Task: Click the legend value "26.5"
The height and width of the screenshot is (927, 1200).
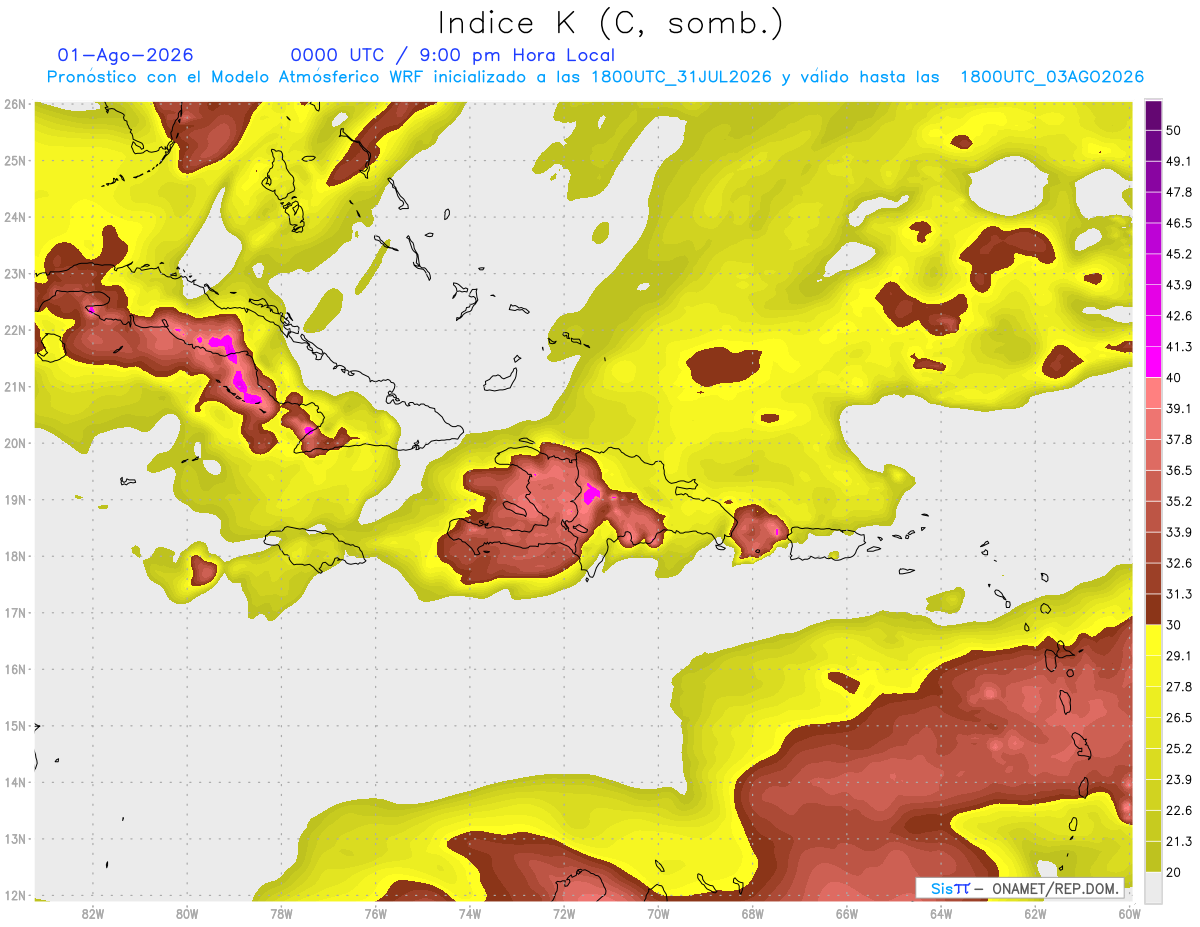Action: (1178, 717)
